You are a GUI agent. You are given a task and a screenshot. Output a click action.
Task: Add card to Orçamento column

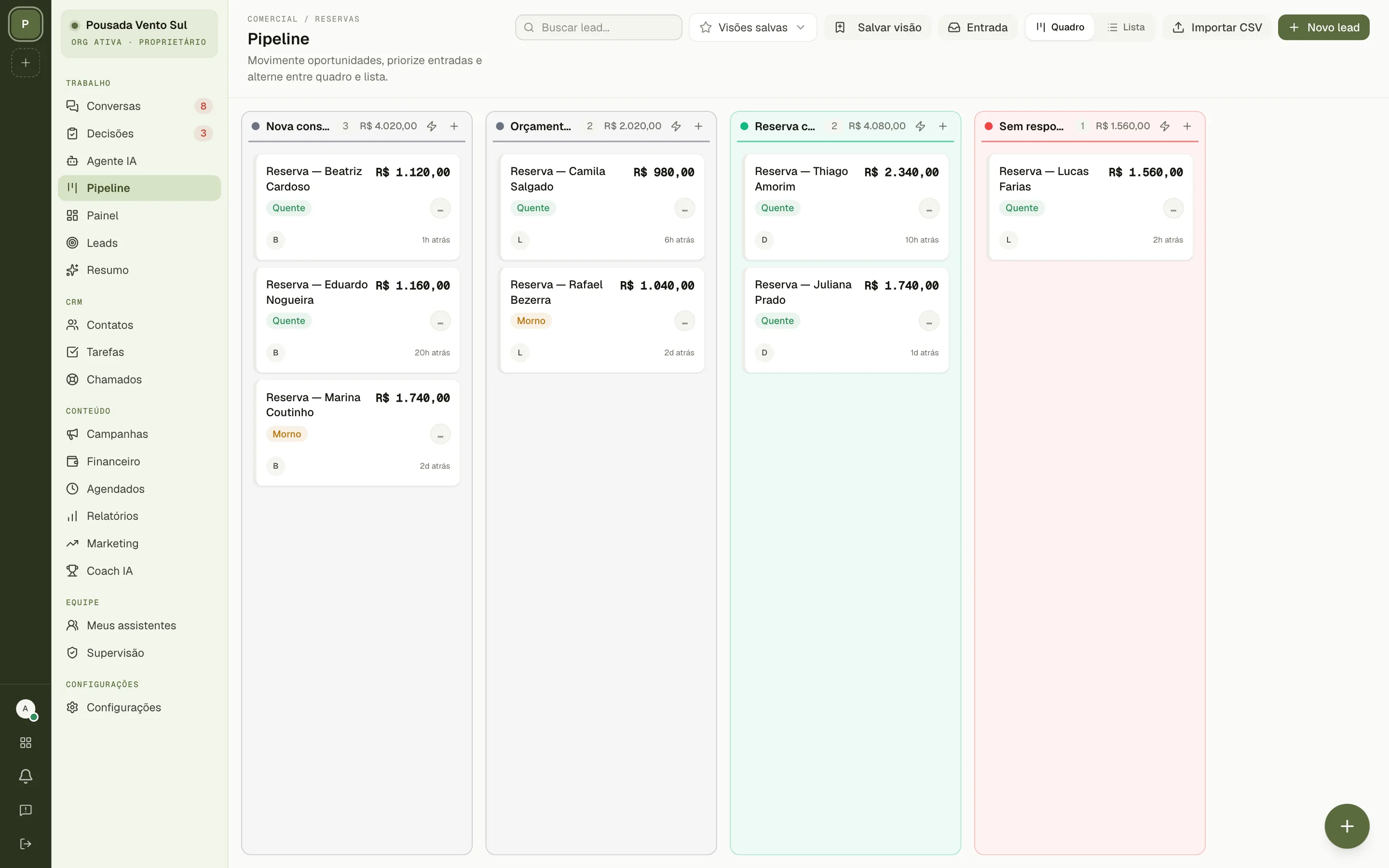pyautogui.click(x=698, y=126)
